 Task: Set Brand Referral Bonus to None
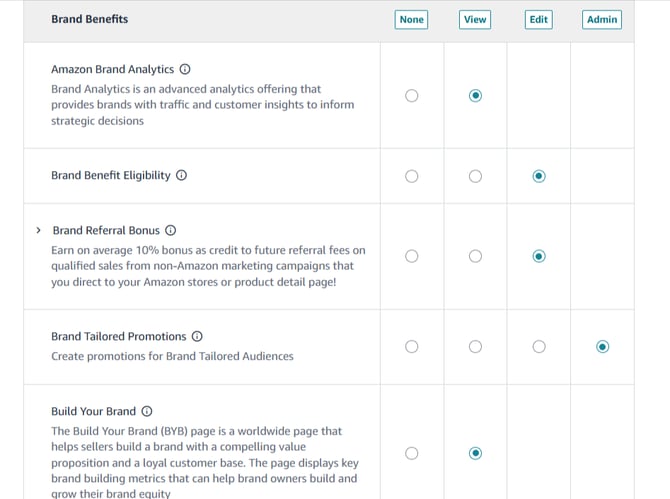pos(412,256)
